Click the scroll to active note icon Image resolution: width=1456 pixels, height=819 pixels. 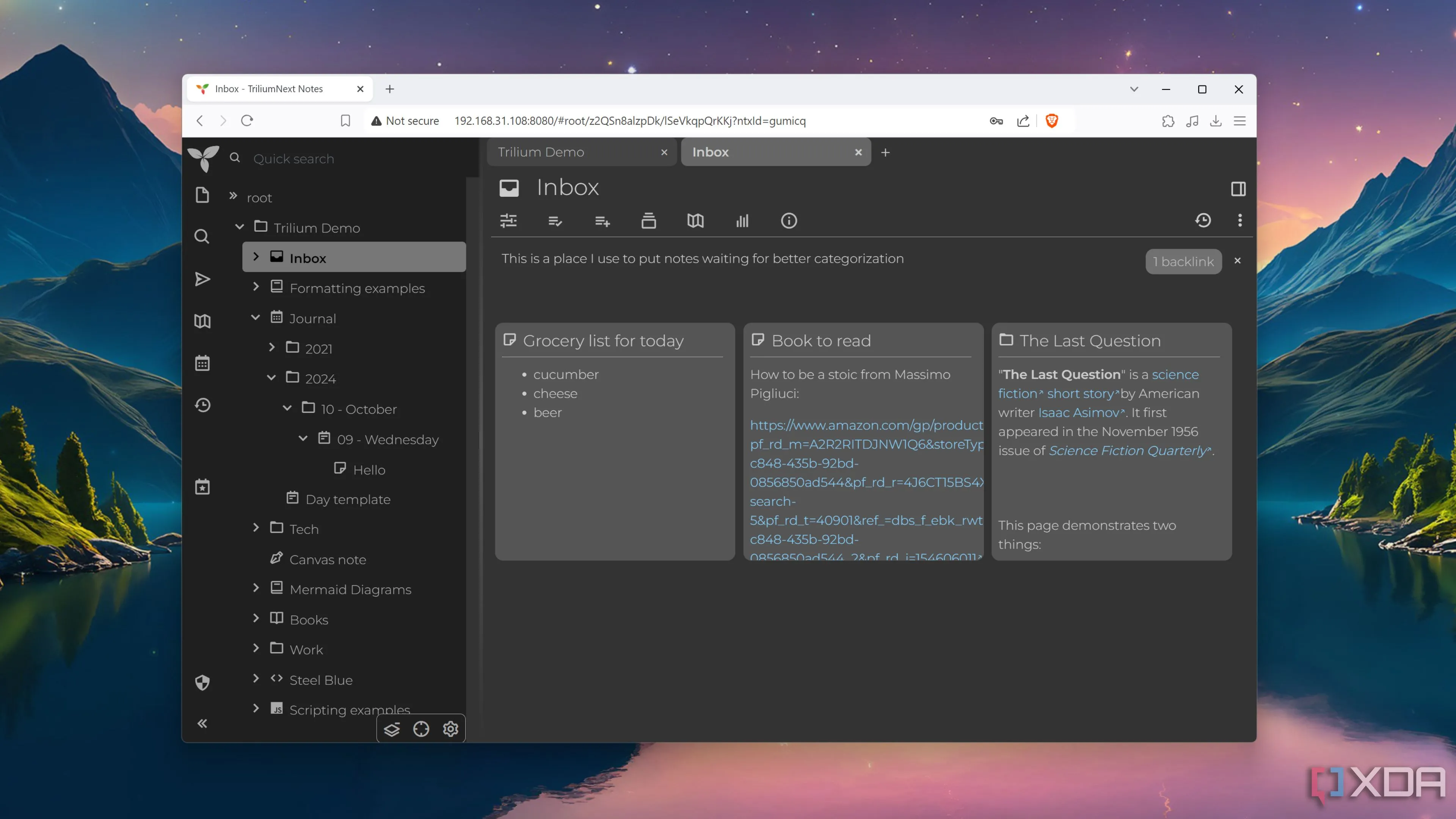tap(421, 729)
